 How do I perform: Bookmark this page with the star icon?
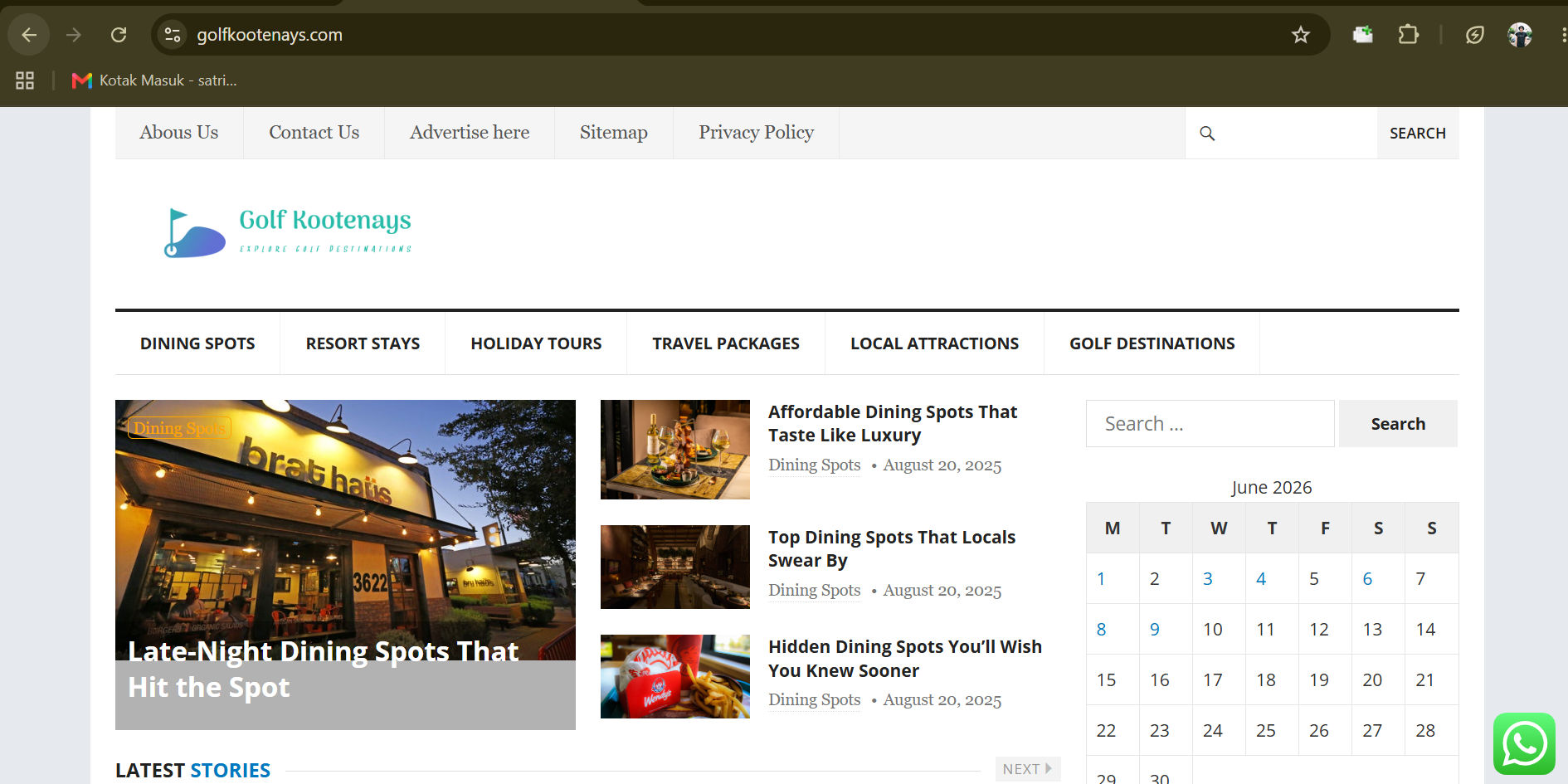[1300, 35]
